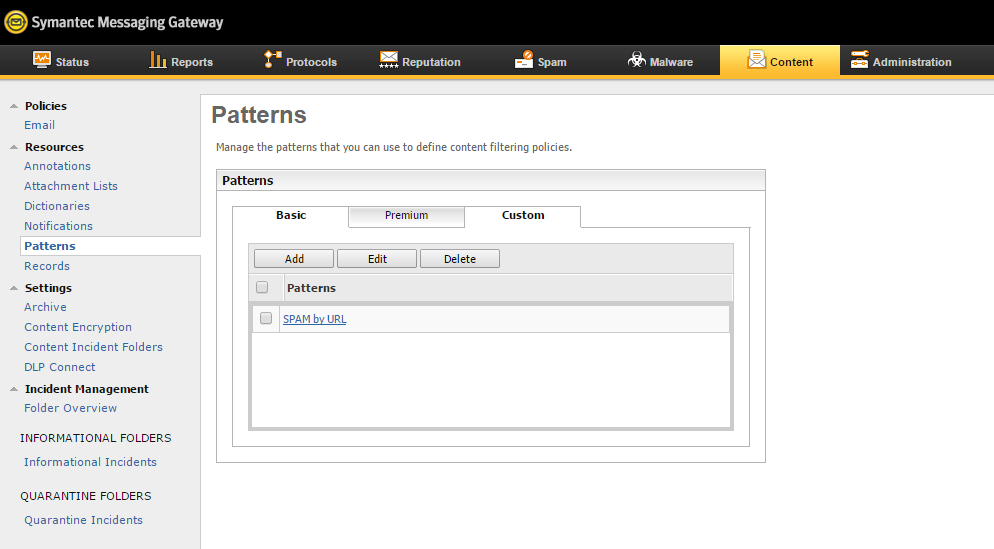Screen dimensions: 994x549
Task: Click the QUARANTINE FOLDERS label
Action: point(86,496)
